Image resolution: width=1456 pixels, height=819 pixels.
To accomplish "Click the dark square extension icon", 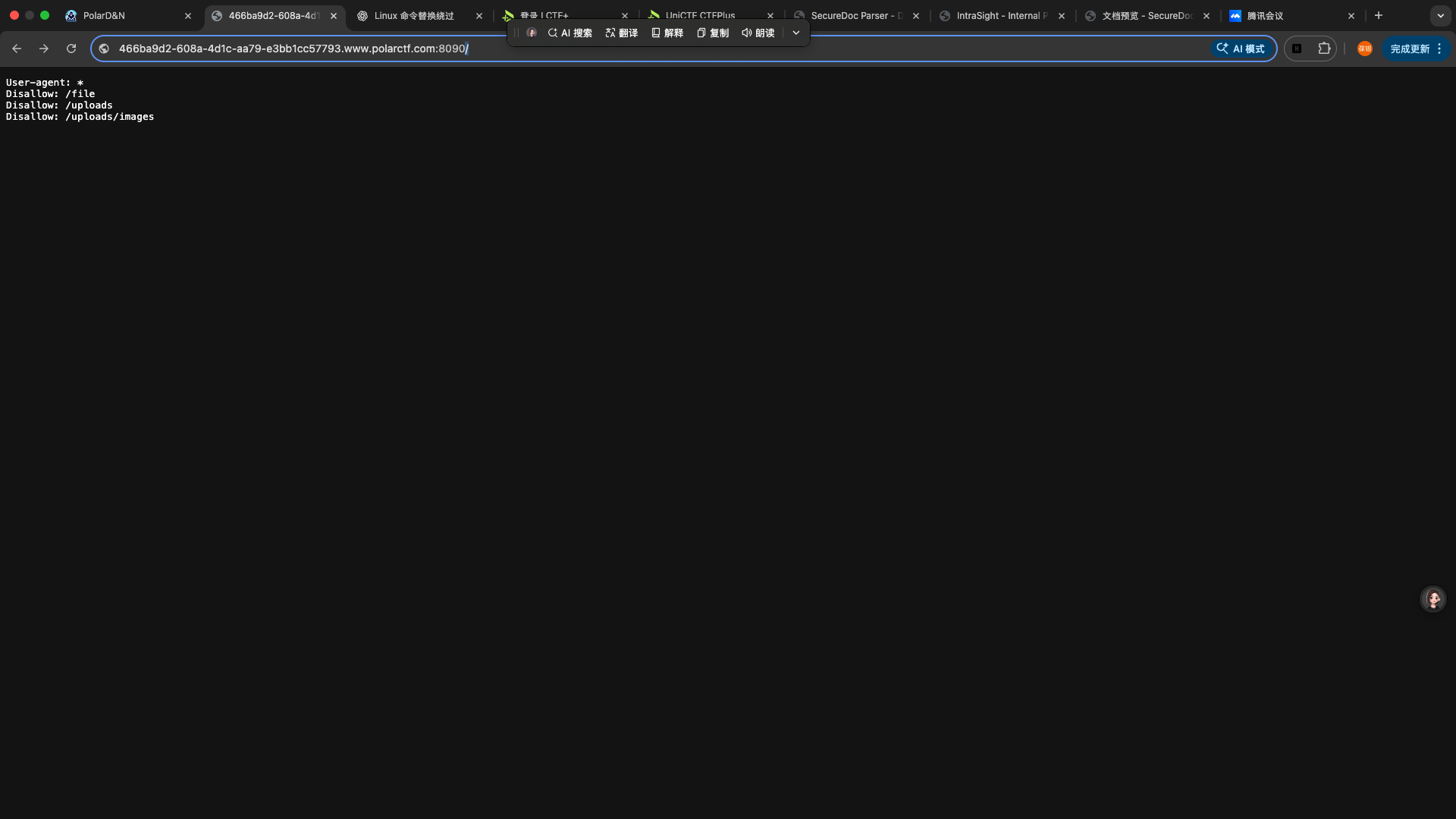I will pos(1297,49).
